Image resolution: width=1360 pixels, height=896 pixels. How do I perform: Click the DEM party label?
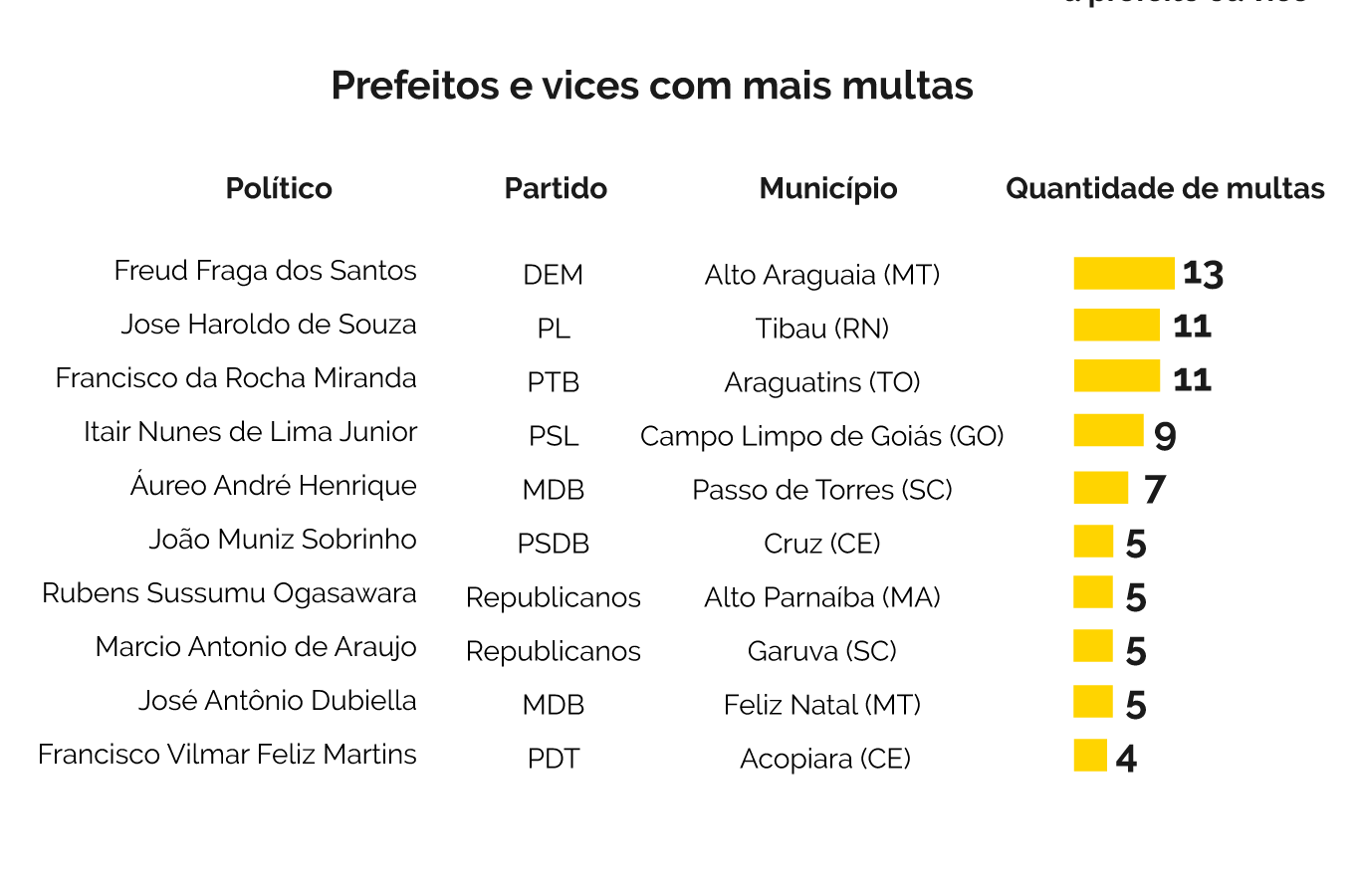(x=553, y=275)
